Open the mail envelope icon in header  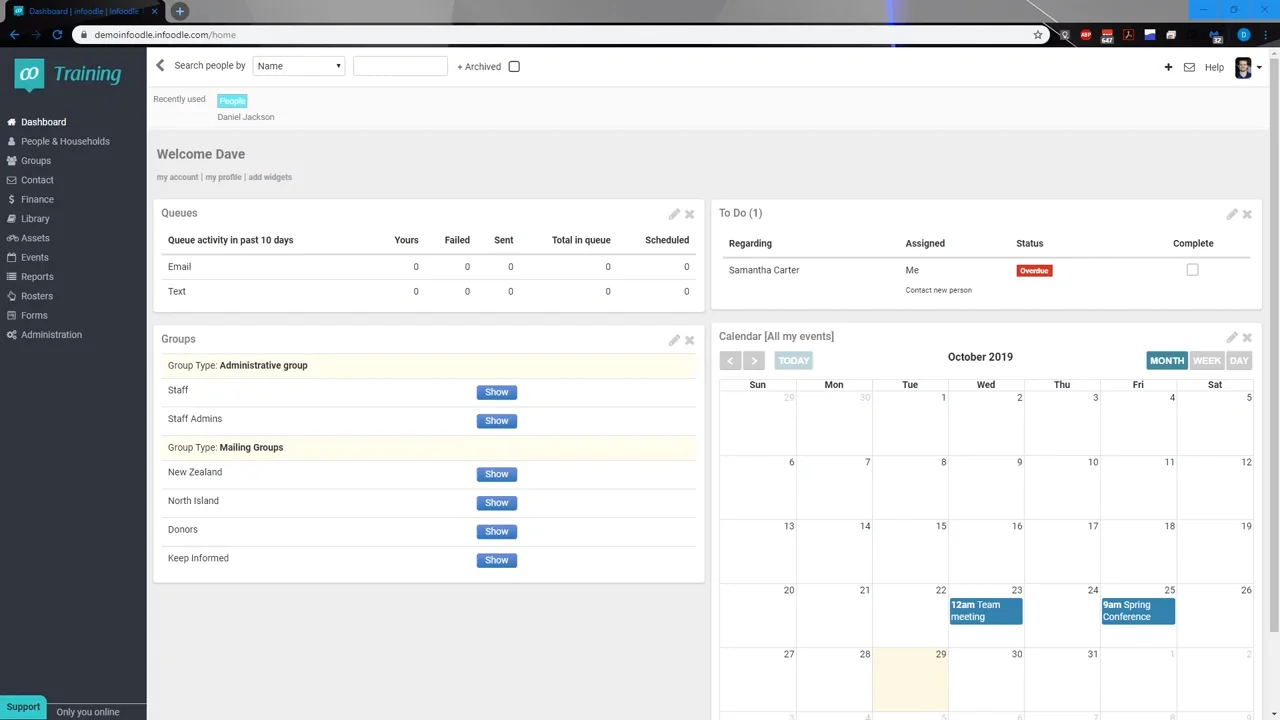click(1189, 67)
